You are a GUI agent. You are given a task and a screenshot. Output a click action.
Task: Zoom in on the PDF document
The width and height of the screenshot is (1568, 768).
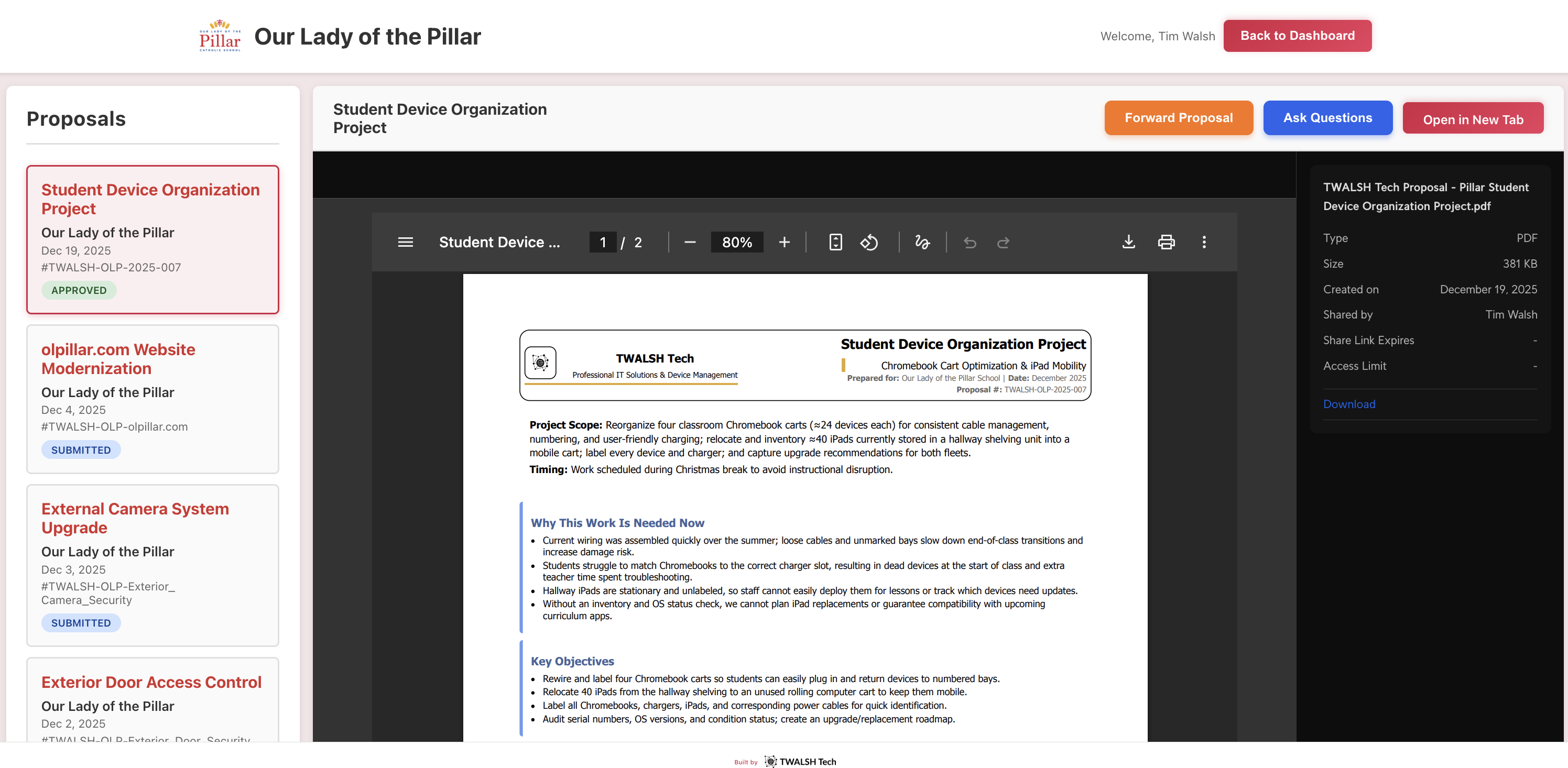point(784,242)
